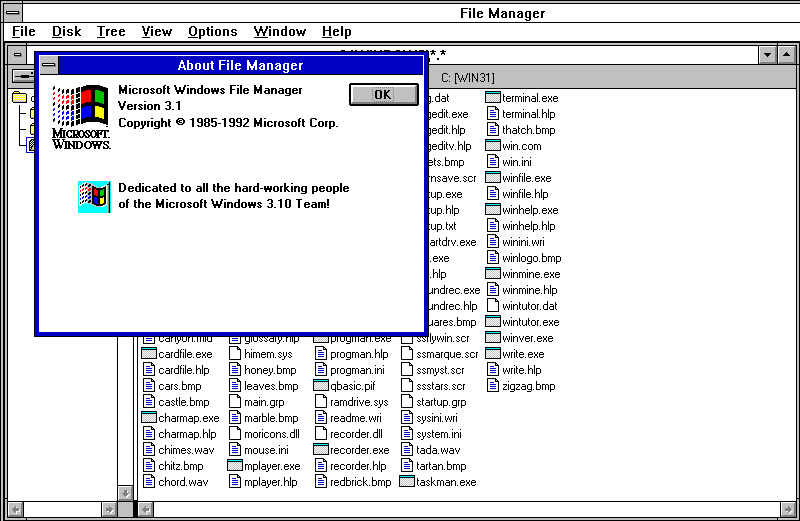The image size is (800, 521).
Task: Select the win.ini file icon
Action: click(x=492, y=162)
